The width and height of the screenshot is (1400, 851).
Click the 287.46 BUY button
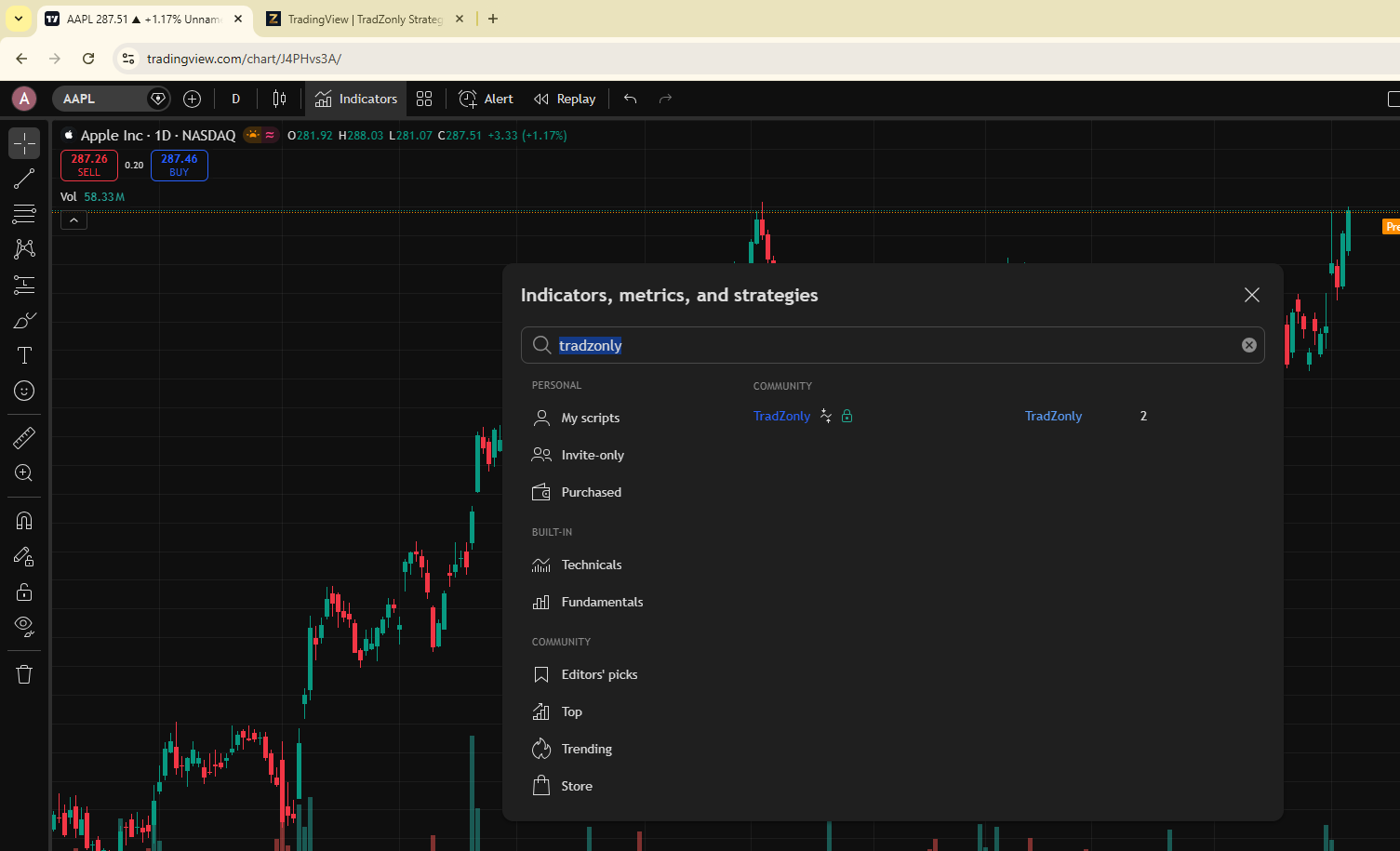180,165
